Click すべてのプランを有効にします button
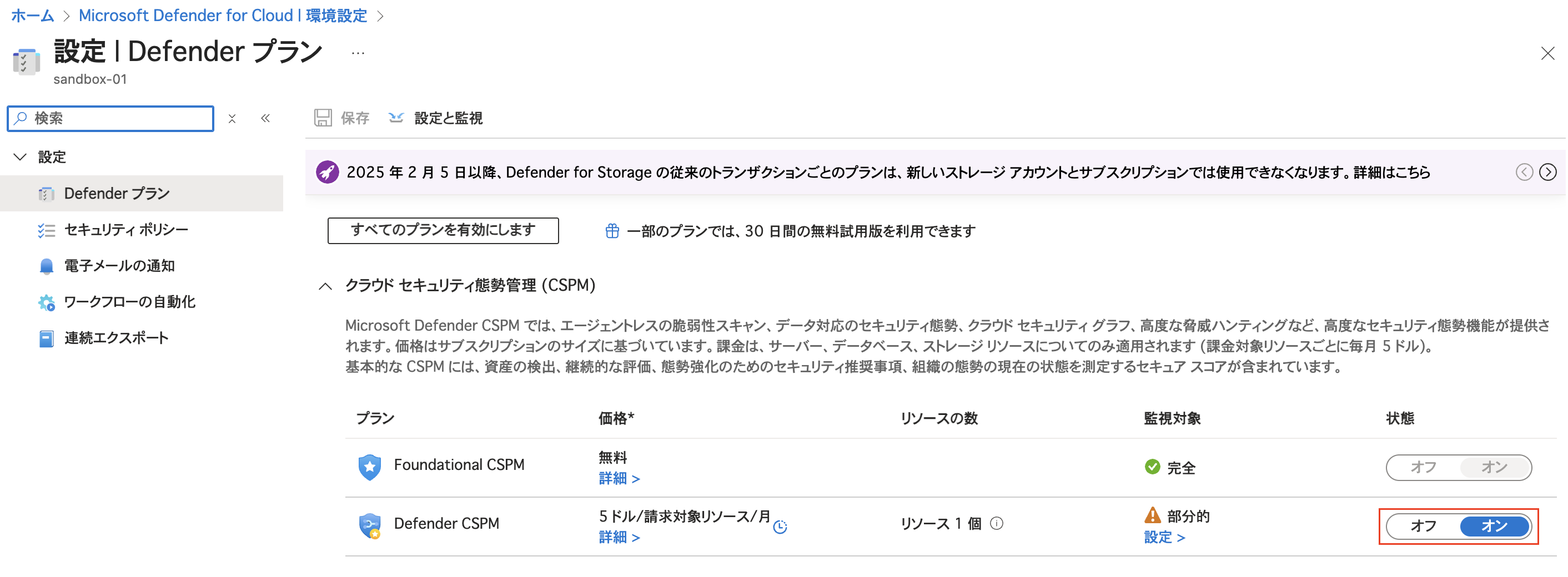Image resolution: width=1568 pixels, height=577 pixels. [x=443, y=230]
